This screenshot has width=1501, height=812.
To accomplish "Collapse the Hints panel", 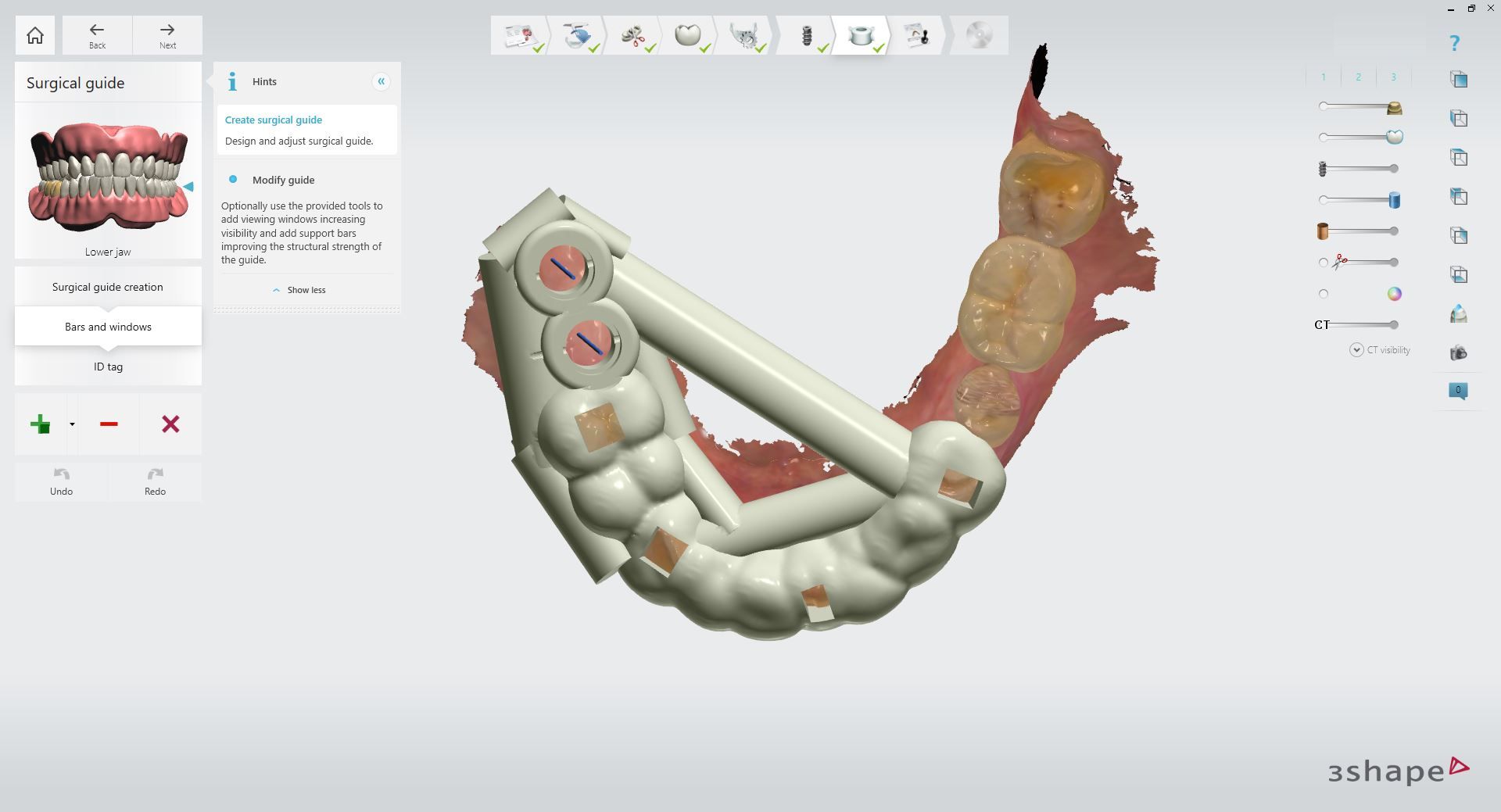I will (381, 81).
